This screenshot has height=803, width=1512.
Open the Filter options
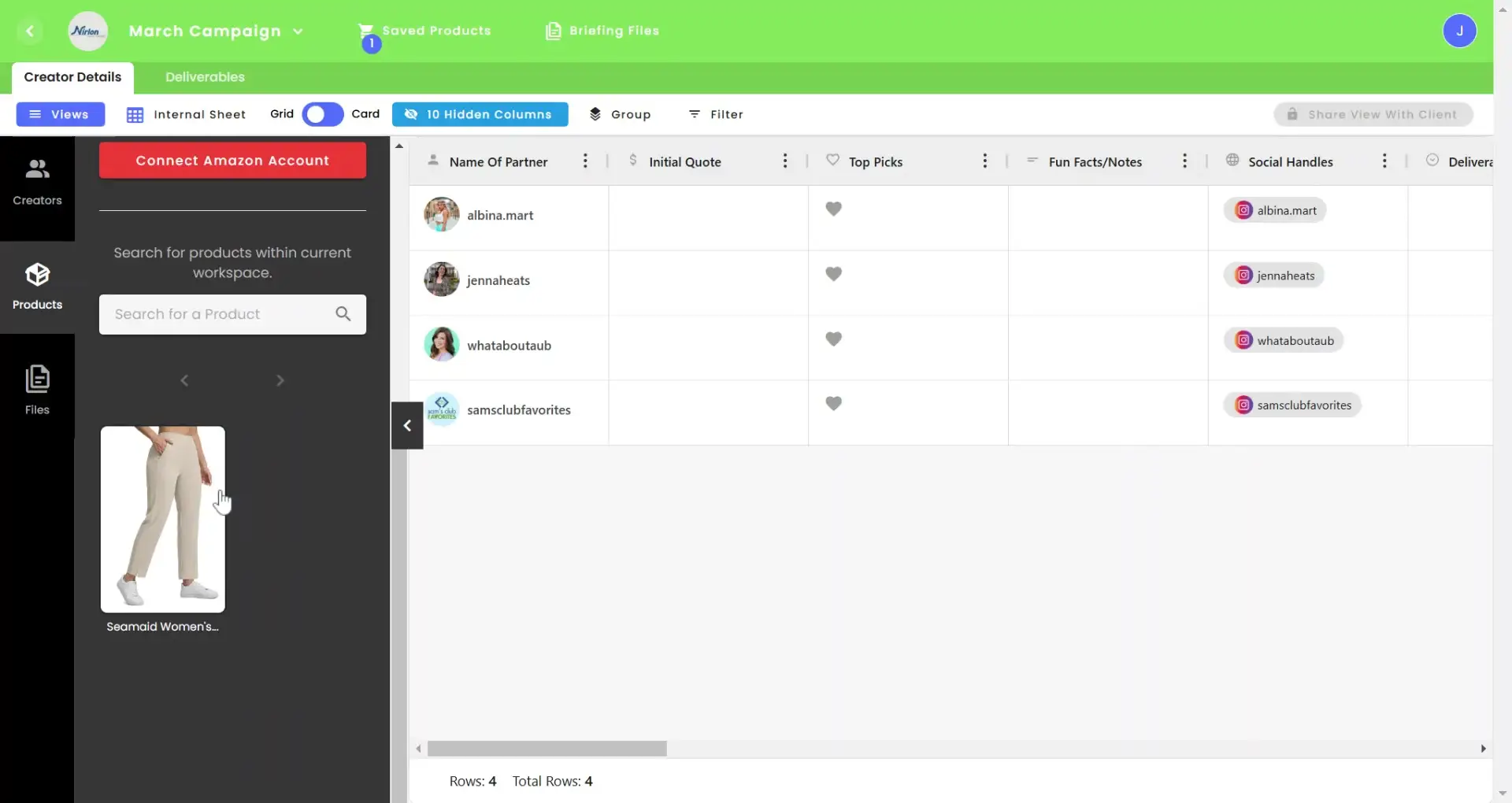click(x=716, y=113)
